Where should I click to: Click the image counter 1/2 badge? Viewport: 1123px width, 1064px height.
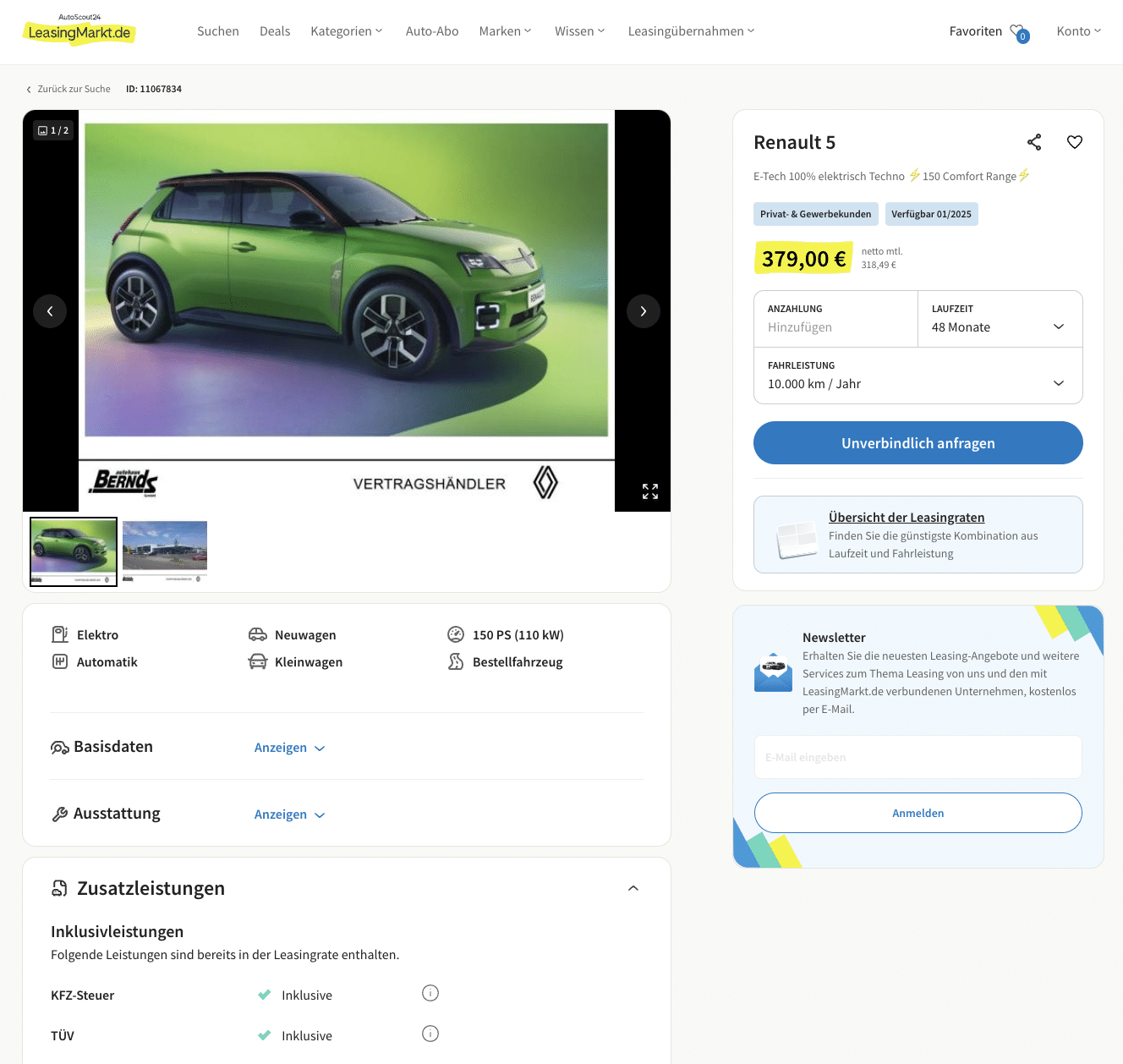click(53, 130)
